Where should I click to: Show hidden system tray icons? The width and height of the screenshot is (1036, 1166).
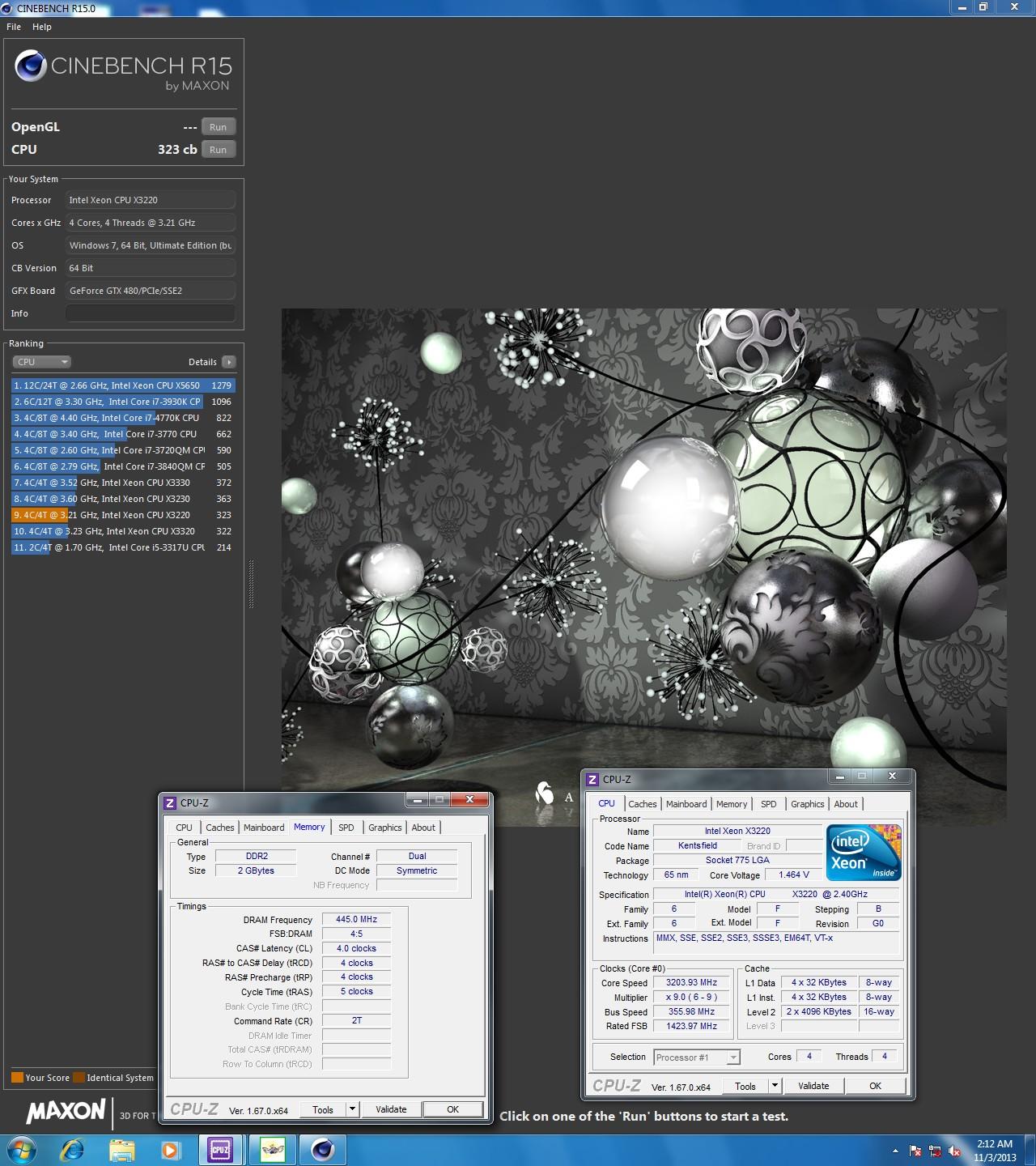coord(895,1151)
